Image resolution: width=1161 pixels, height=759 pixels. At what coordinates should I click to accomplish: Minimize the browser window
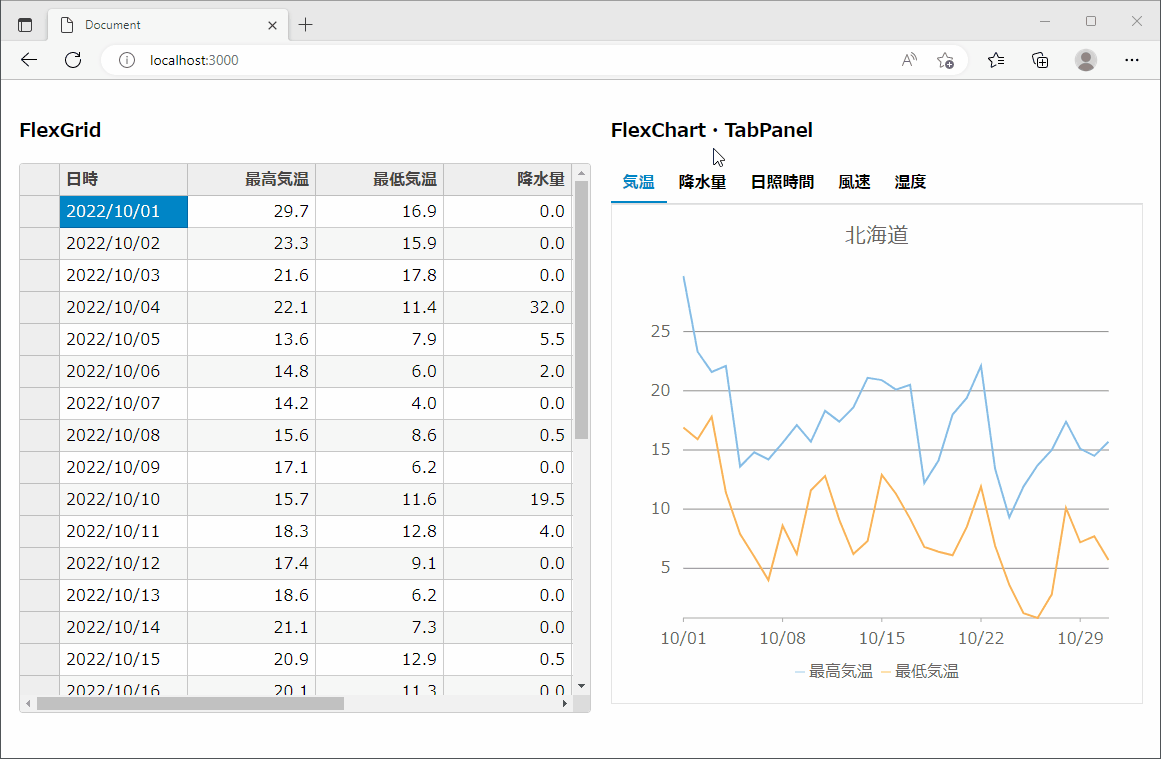point(1045,21)
